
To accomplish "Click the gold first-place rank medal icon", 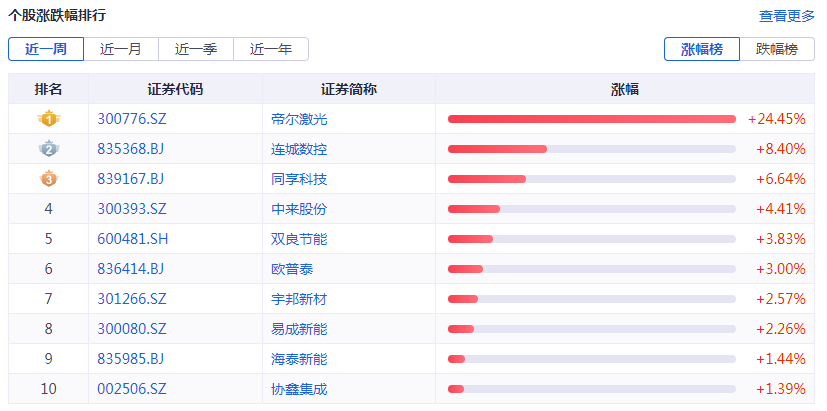I will (x=48, y=119).
